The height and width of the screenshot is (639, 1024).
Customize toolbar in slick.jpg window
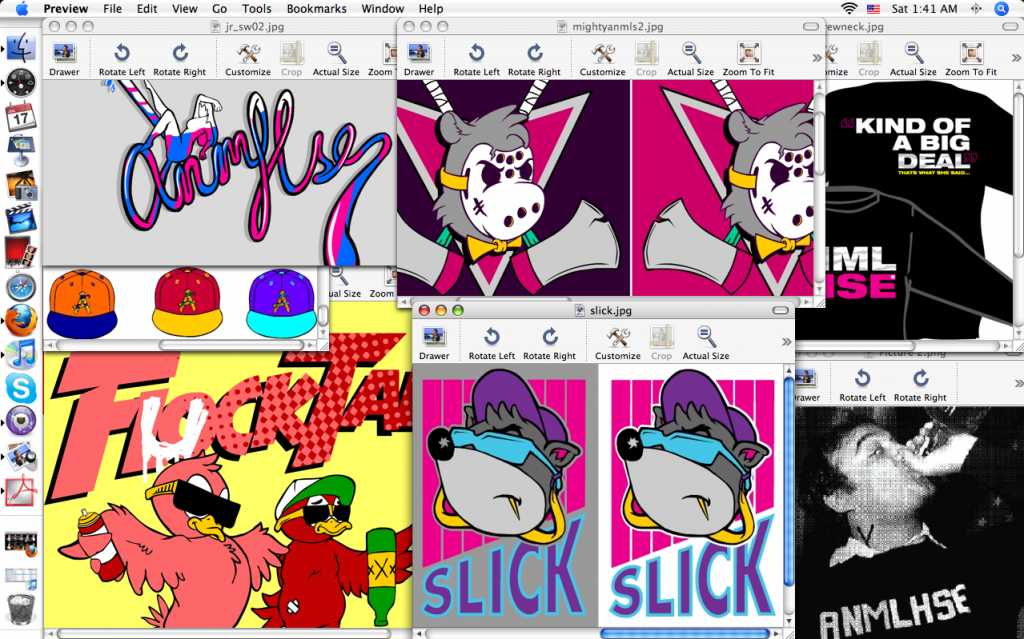click(x=617, y=344)
